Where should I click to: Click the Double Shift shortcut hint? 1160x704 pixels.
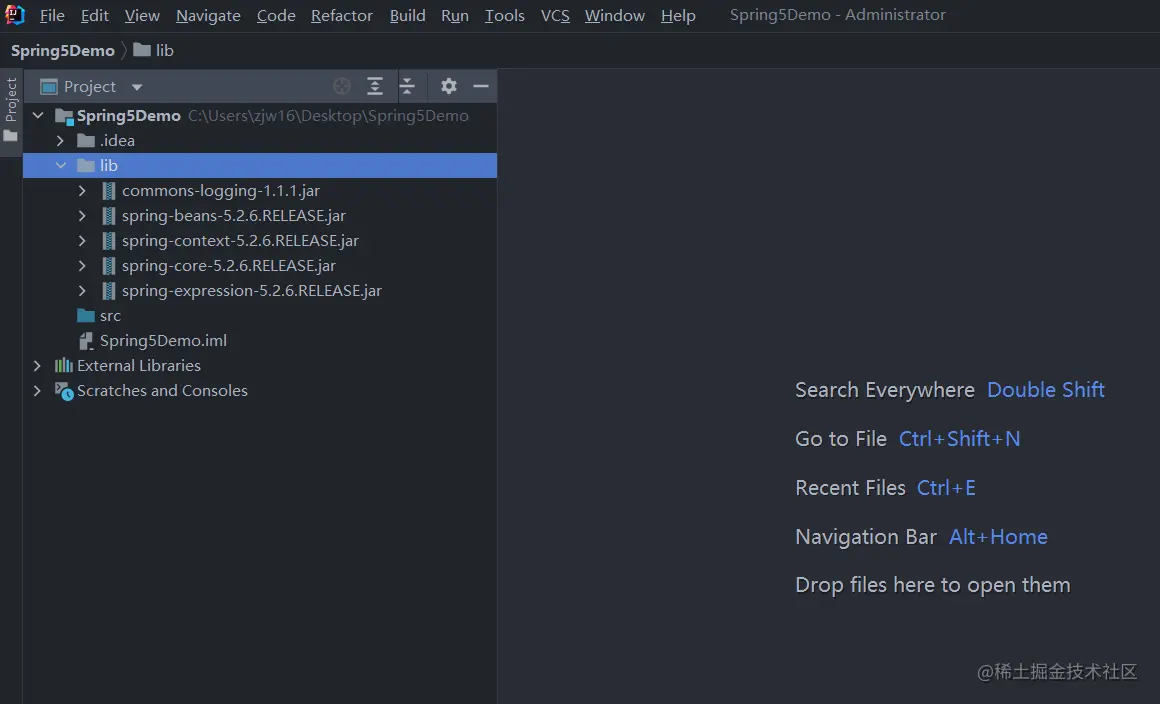(x=1046, y=390)
